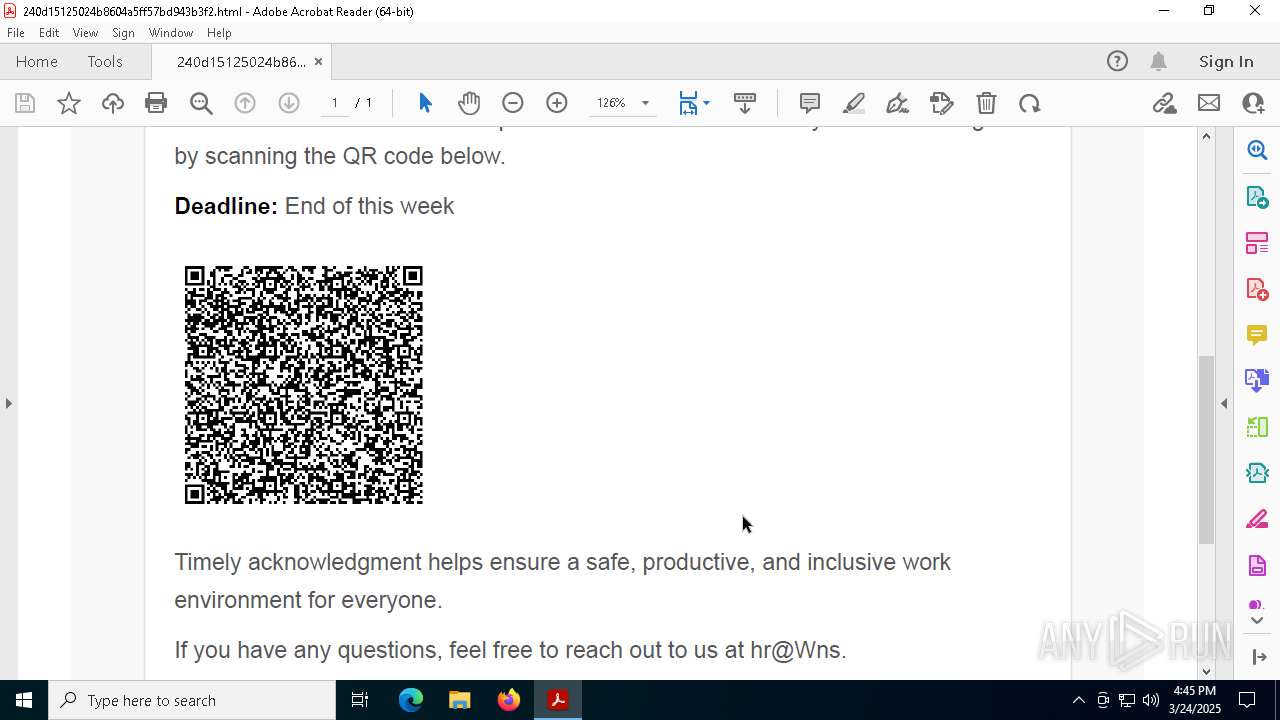Open the Window menu
1280x720 pixels.
coord(171,33)
